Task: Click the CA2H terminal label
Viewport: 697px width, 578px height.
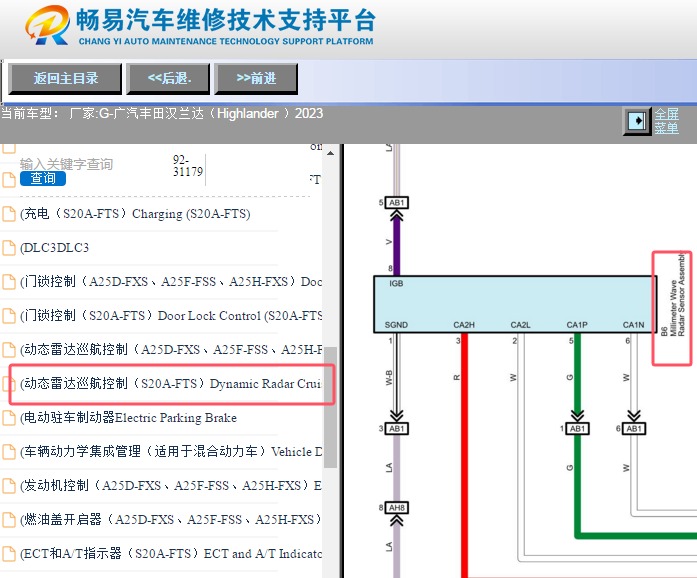Action: pos(464,325)
